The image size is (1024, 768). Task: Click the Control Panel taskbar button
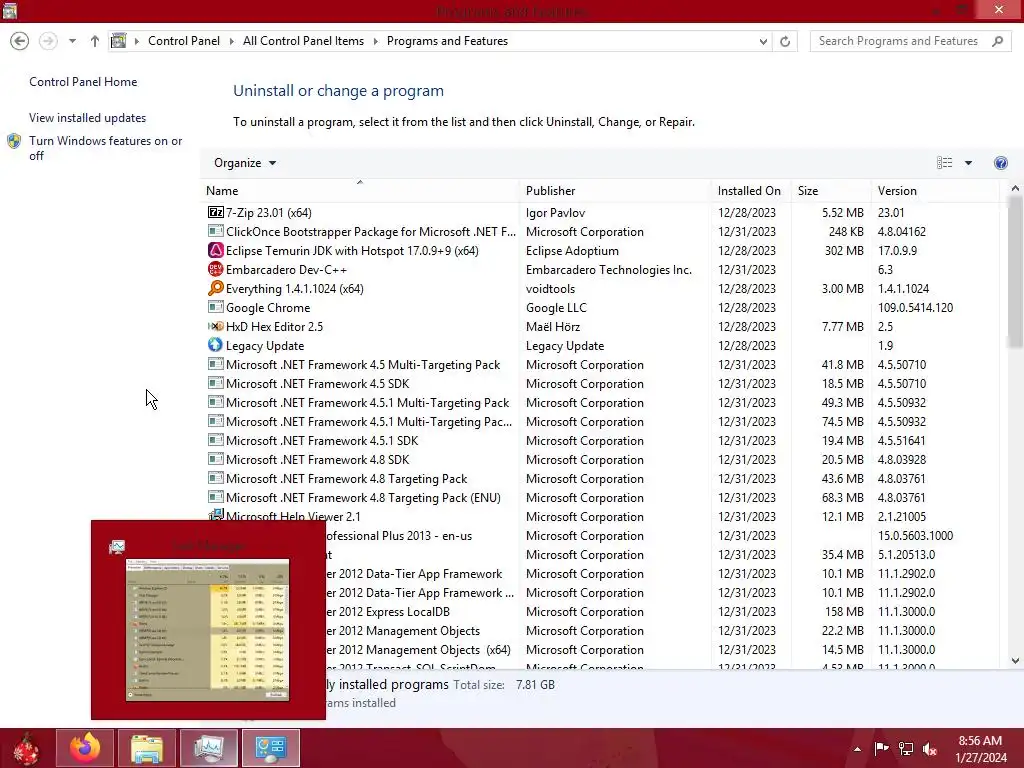click(x=270, y=748)
